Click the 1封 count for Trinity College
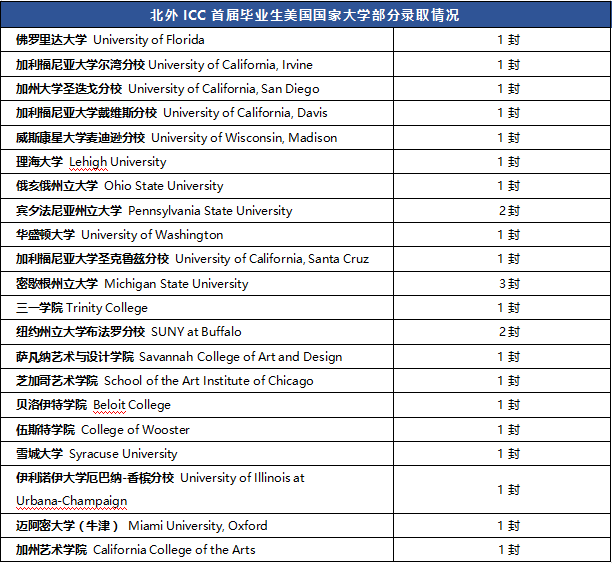 [509, 308]
